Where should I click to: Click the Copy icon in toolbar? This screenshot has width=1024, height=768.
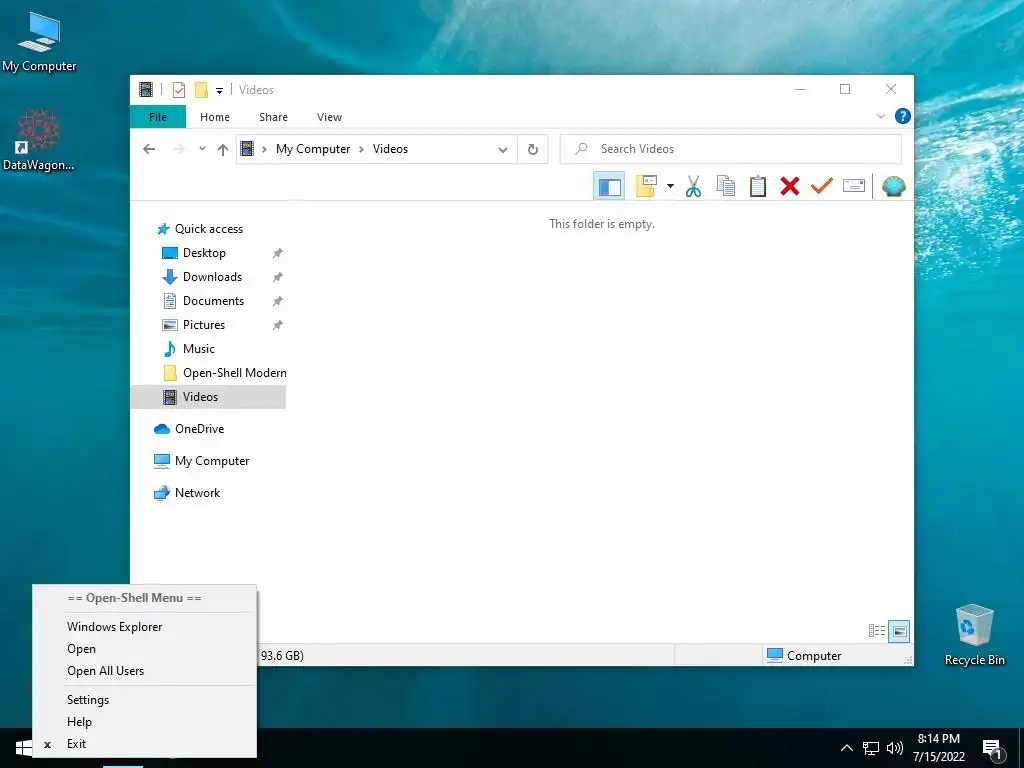tap(726, 186)
